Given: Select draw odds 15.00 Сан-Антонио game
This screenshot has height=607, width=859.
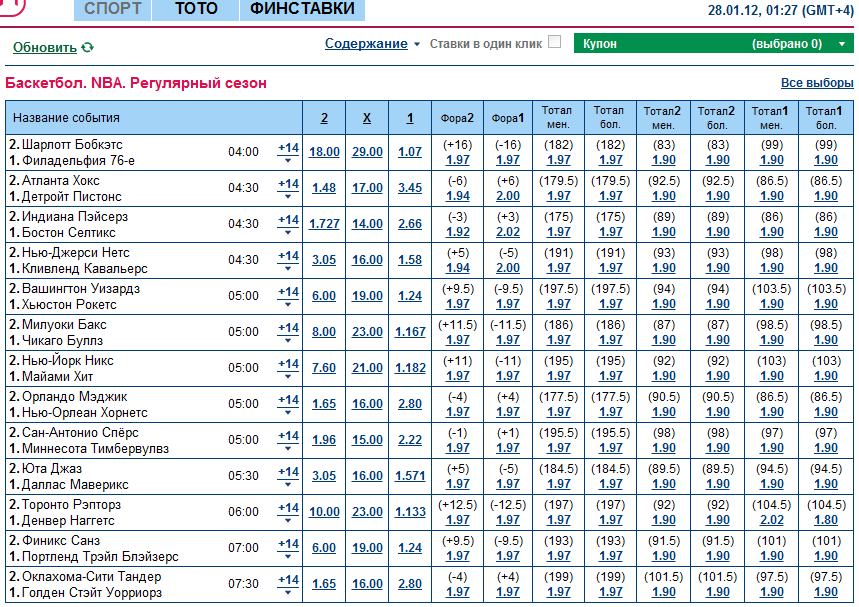Looking at the screenshot, I should pyautogui.click(x=367, y=440).
